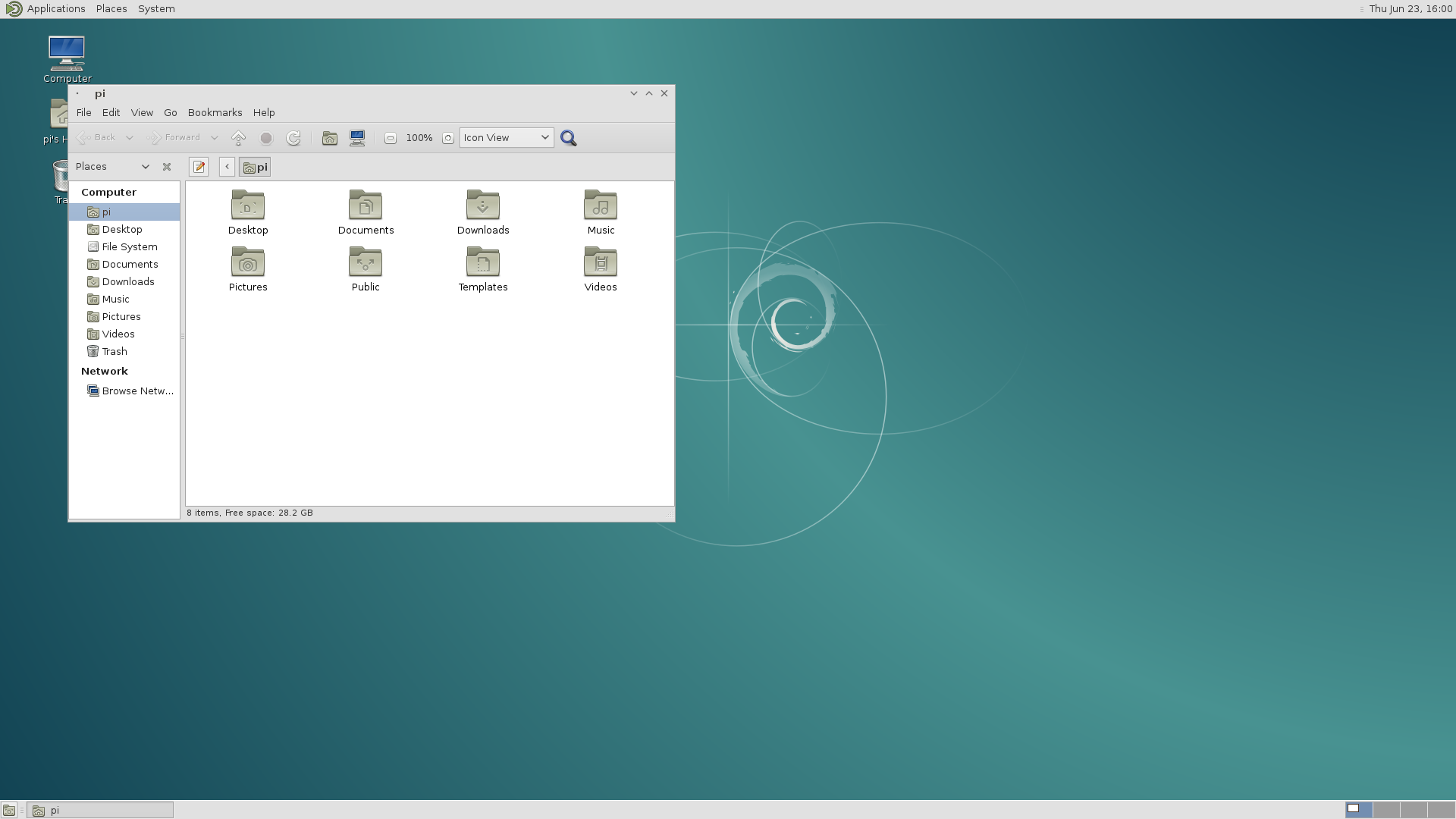
Task: Switch to second workspace in pager
Action: (1386, 811)
